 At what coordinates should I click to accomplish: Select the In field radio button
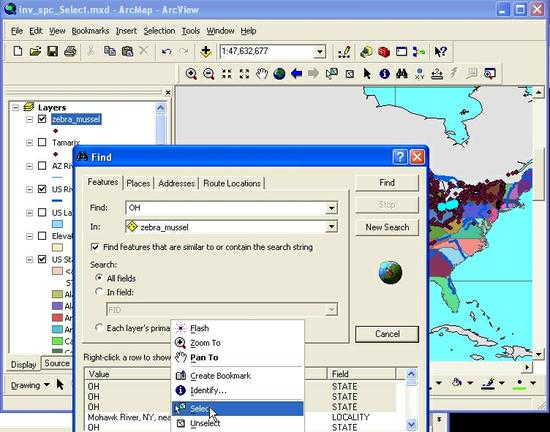click(x=99, y=292)
